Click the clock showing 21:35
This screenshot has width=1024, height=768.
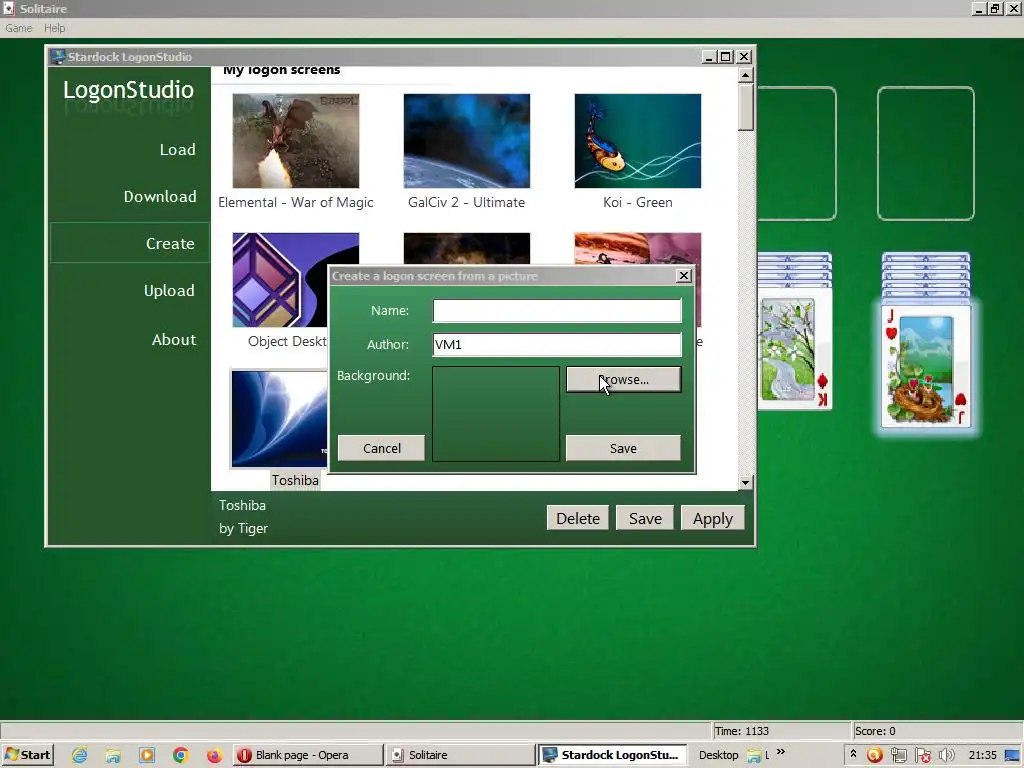[x=982, y=755]
